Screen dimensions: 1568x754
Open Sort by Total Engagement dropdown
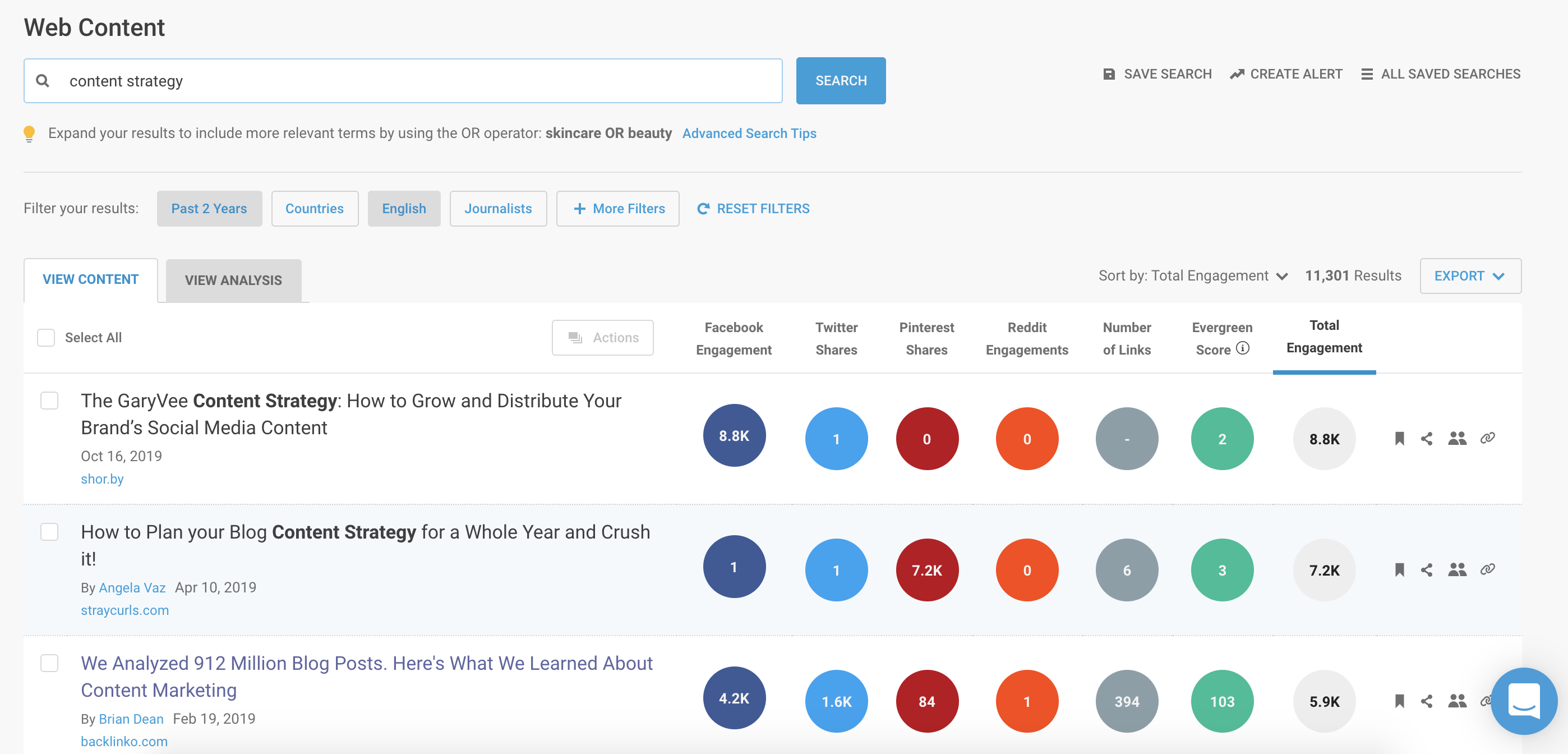[1193, 276]
